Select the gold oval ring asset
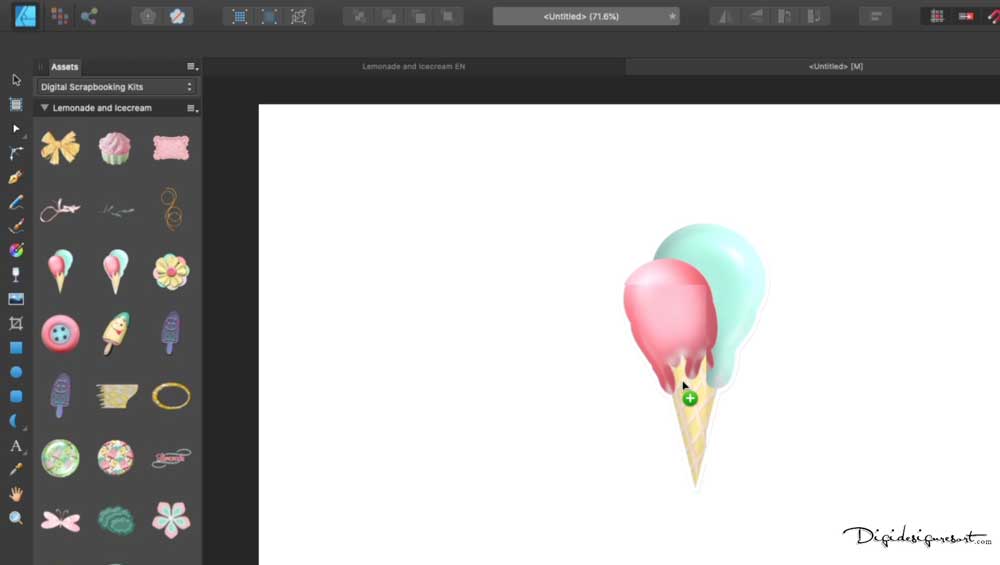Viewport: 1000px width, 565px height. [171, 395]
